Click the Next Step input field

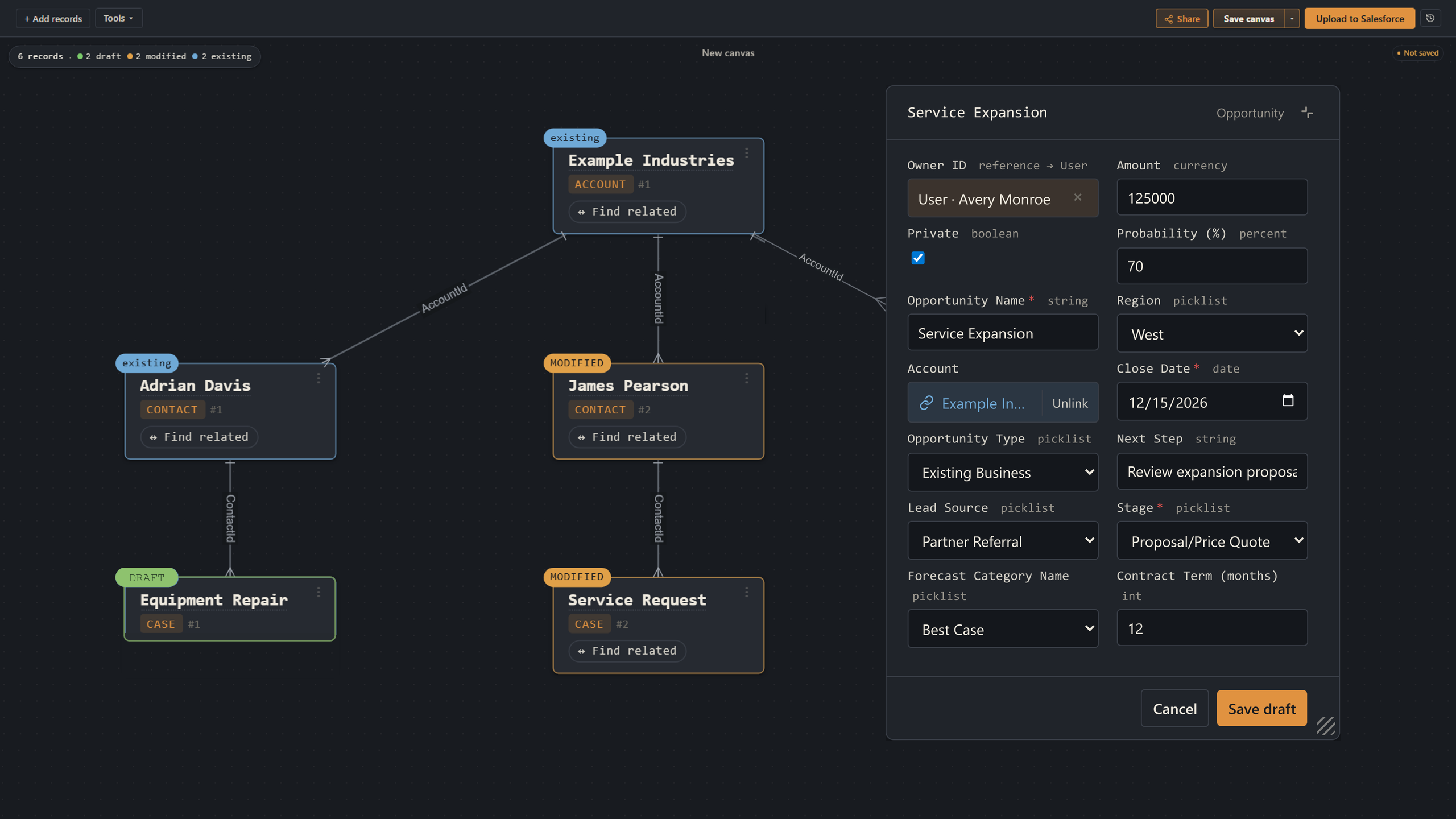coord(1212,471)
